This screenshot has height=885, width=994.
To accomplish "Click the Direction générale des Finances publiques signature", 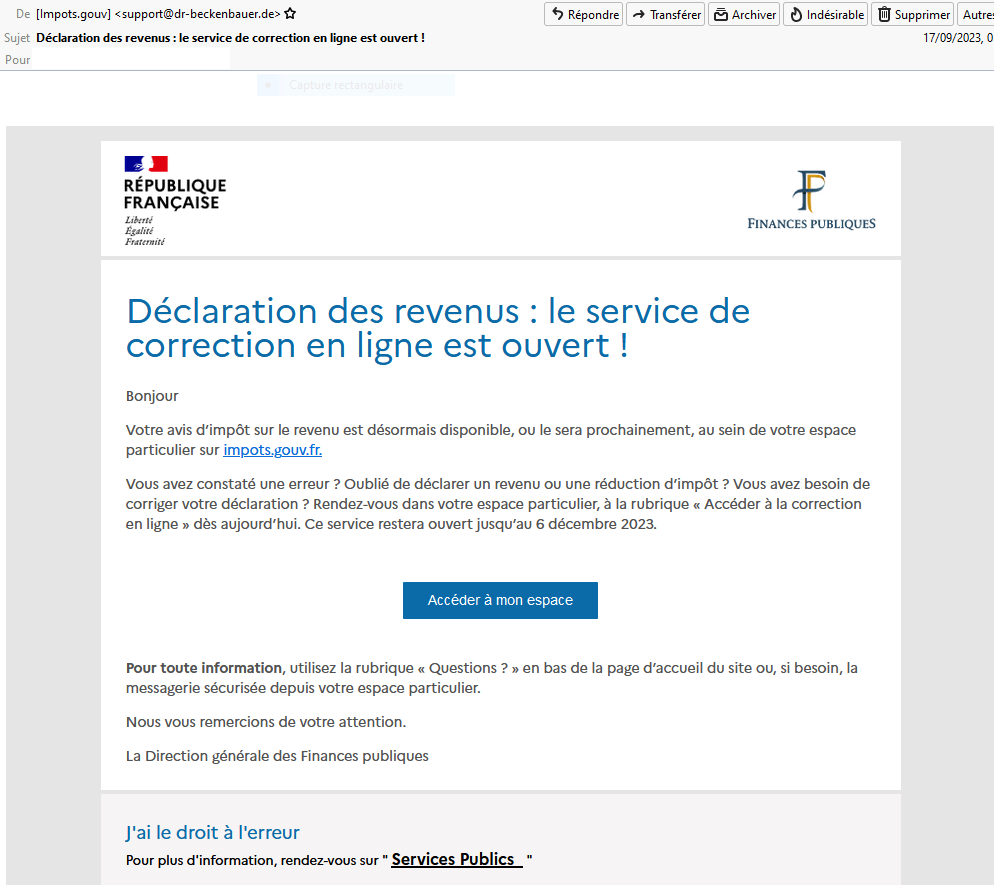I will tap(277, 756).
